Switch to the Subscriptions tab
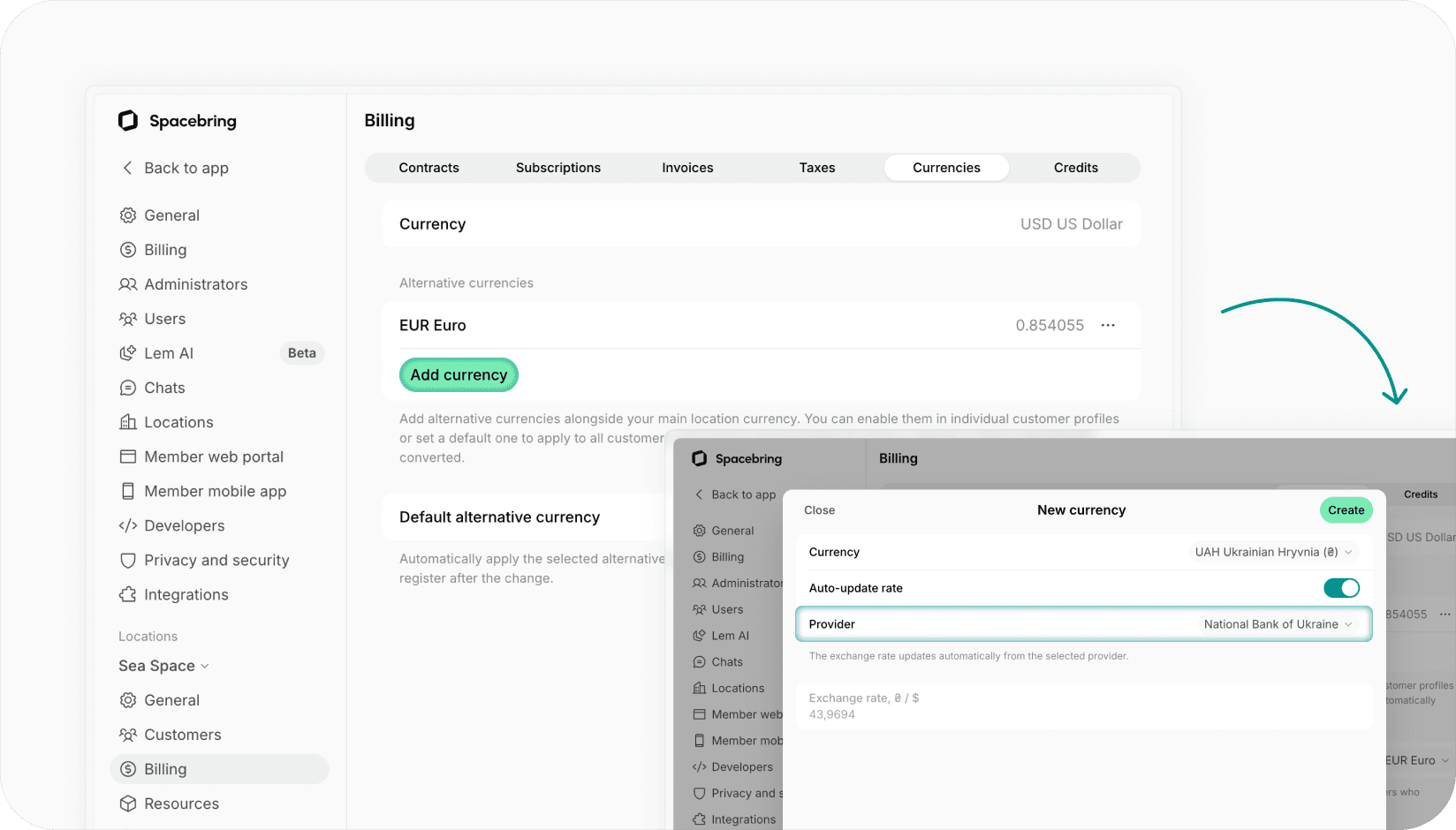This screenshot has width=1456, height=830. click(558, 168)
